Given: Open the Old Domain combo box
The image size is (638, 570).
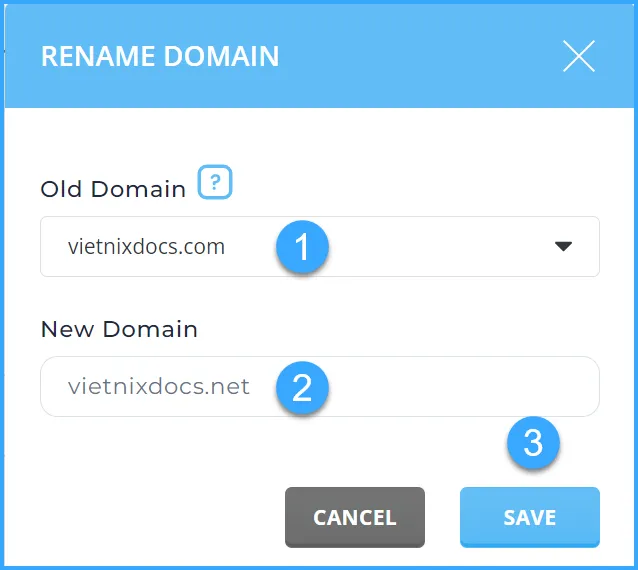Looking at the screenshot, I should (x=430, y=246).
